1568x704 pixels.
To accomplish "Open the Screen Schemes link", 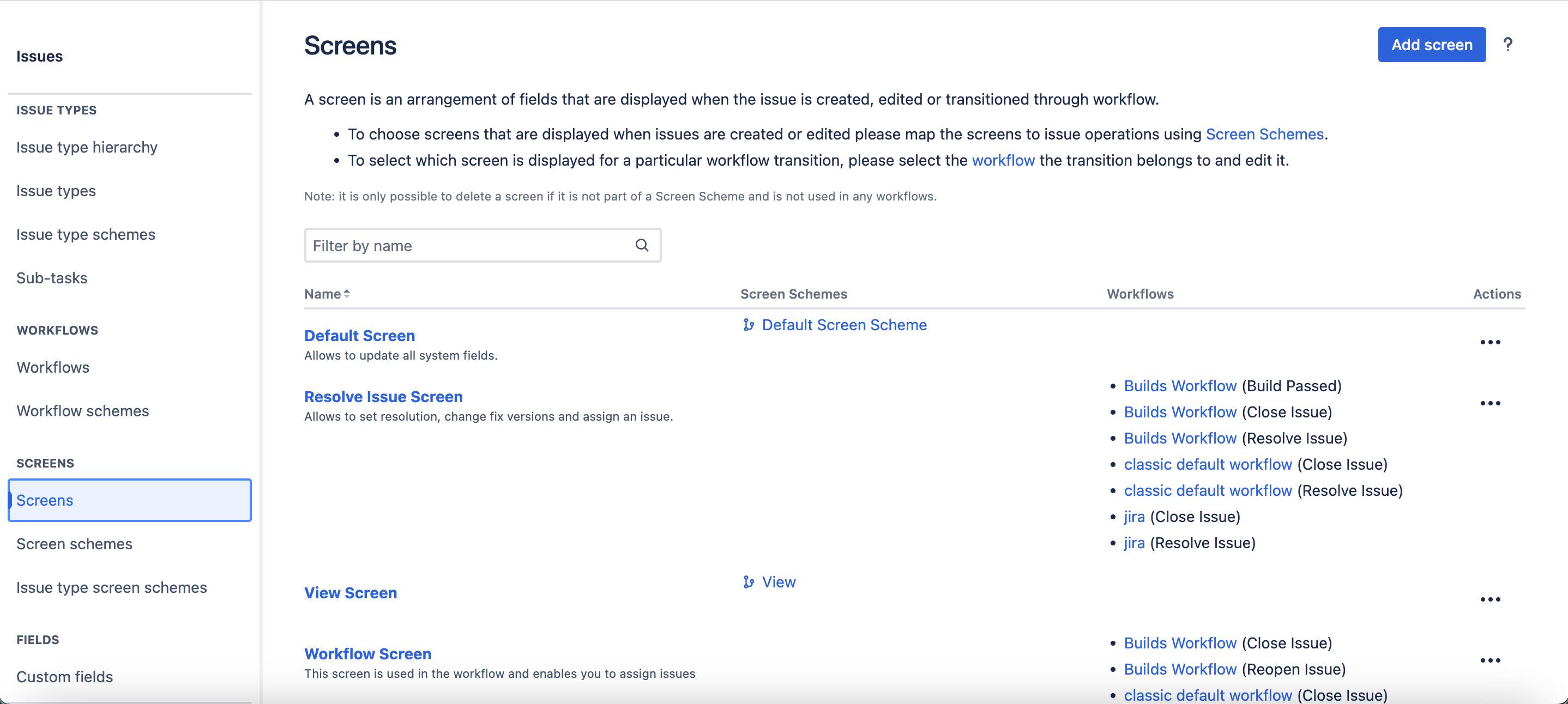I will click(x=1264, y=134).
